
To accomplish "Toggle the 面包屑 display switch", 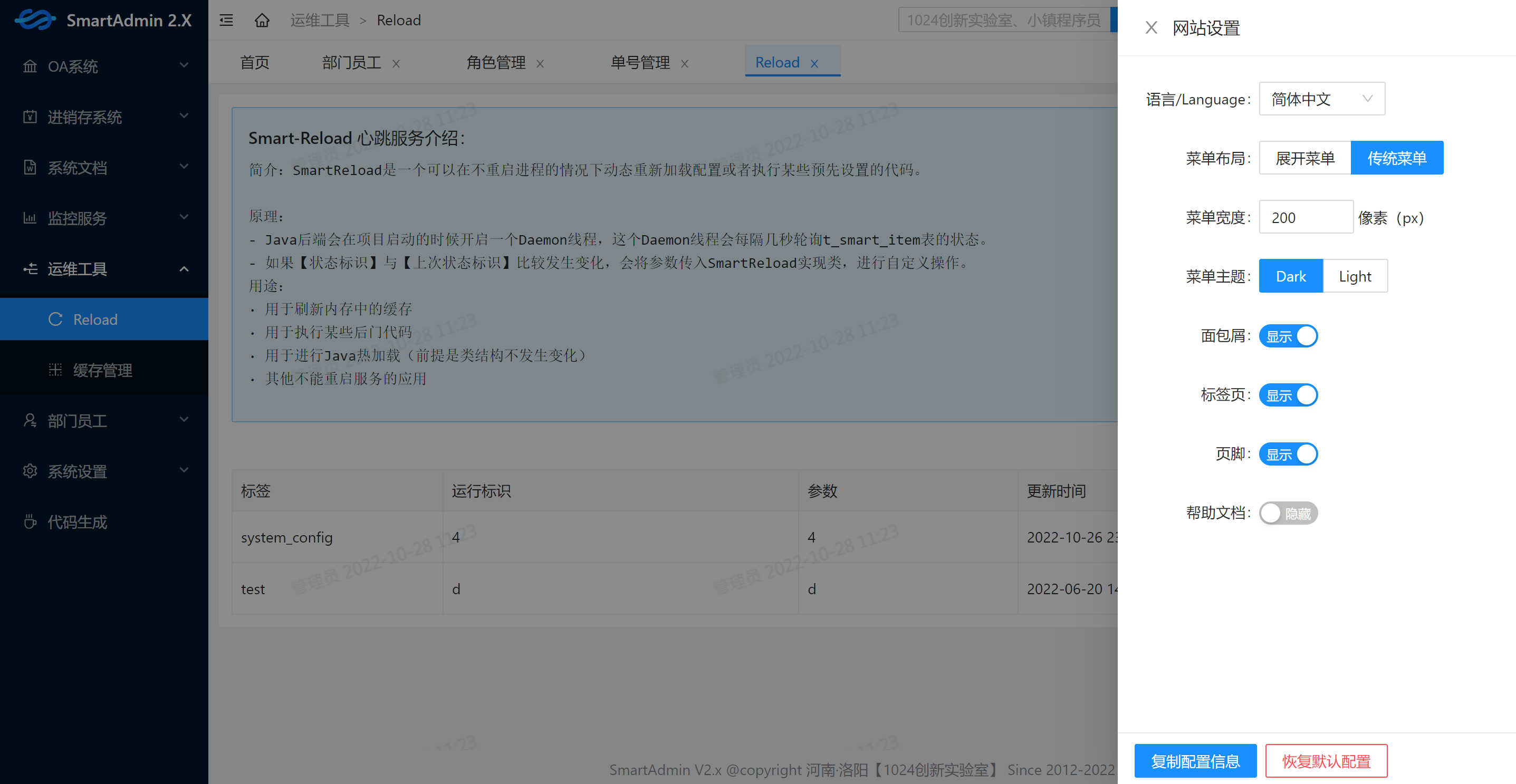I will point(1288,336).
